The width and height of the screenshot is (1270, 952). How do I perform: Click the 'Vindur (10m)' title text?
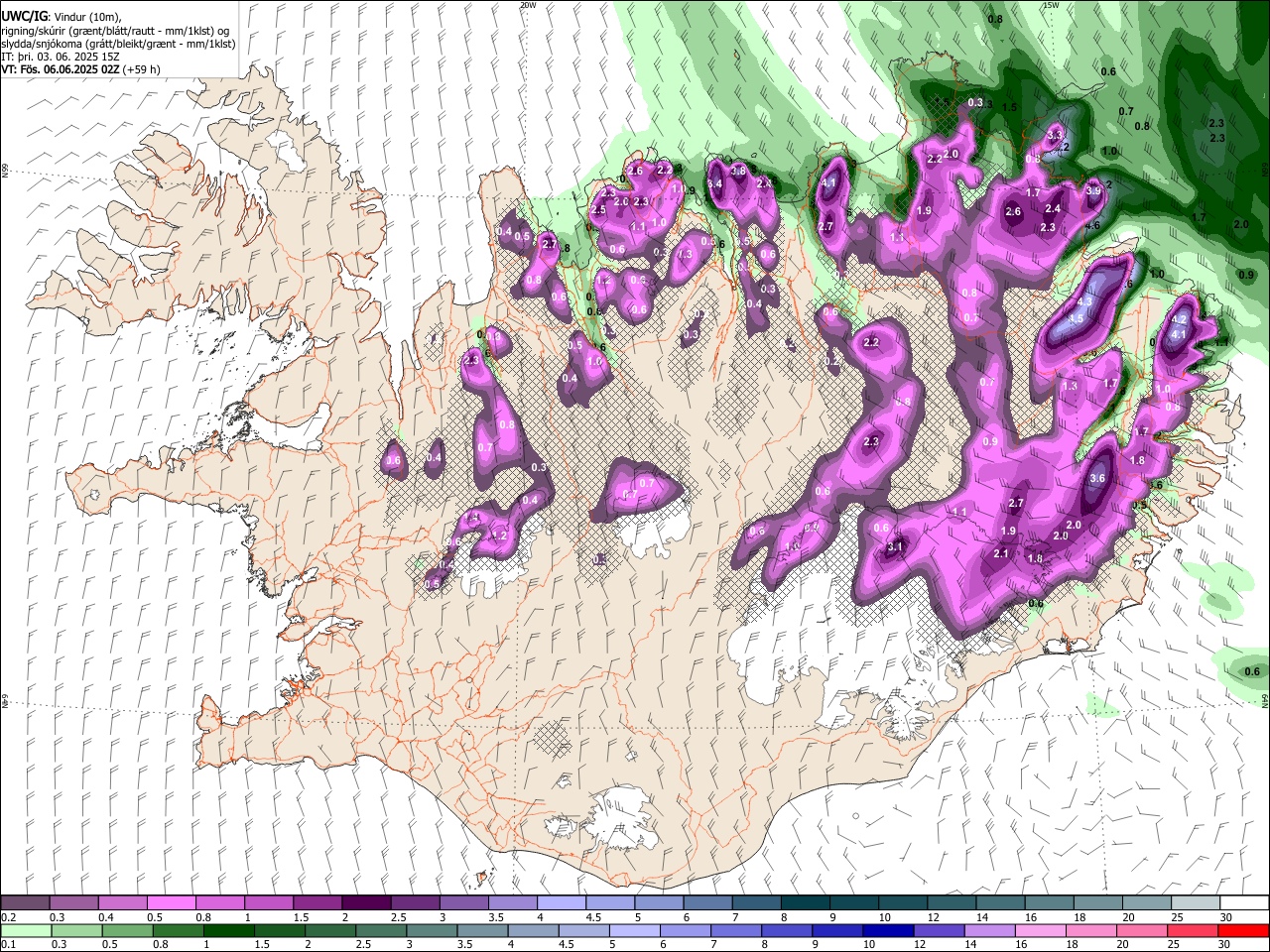point(86,16)
